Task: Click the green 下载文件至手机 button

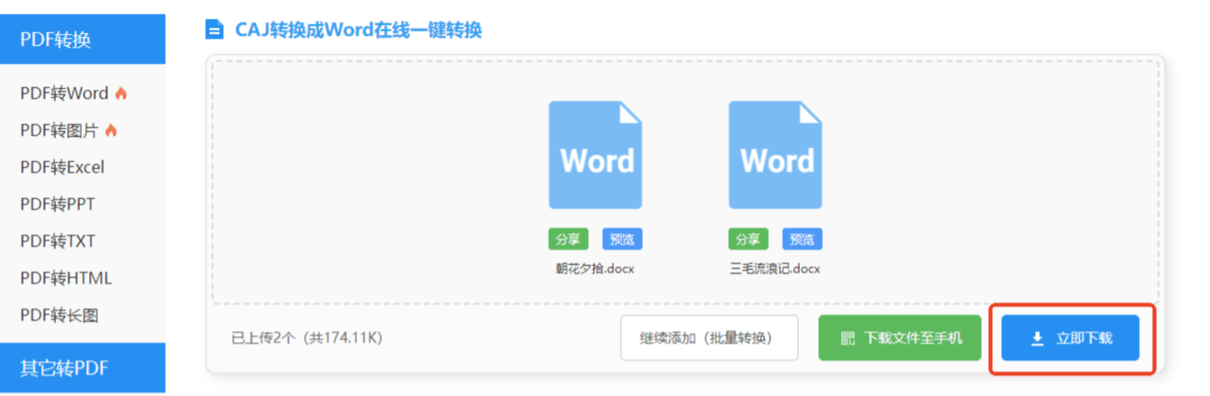Action: (900, 338)
